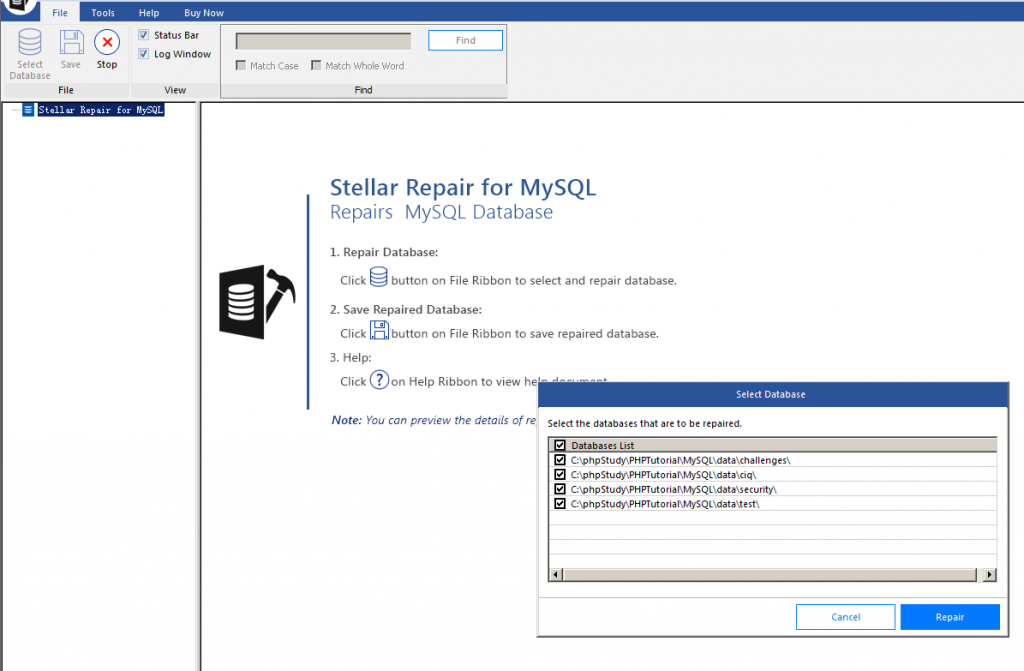This screenshot has width=1024, height=671.
Task: Click the Repair button
Action: pos(949,616)
